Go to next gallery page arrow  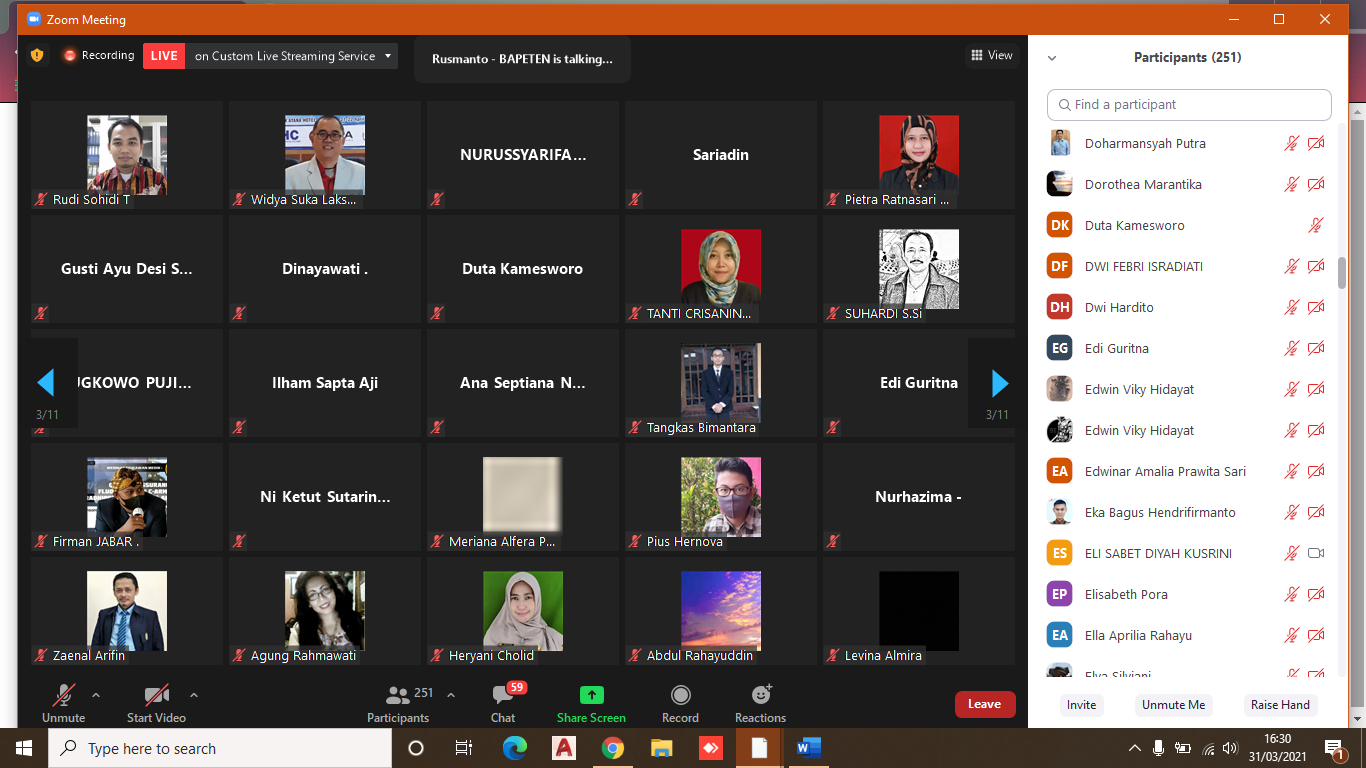pos(999,383)
